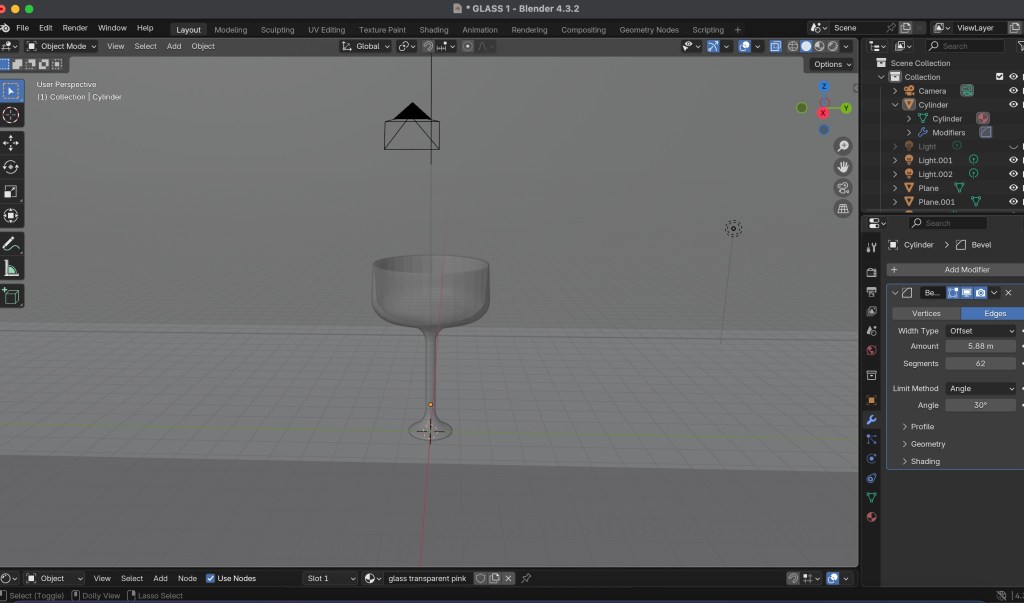The image size is (1024, 603).
Task: Switch to the Shading workspace tab
Action: 433,30
